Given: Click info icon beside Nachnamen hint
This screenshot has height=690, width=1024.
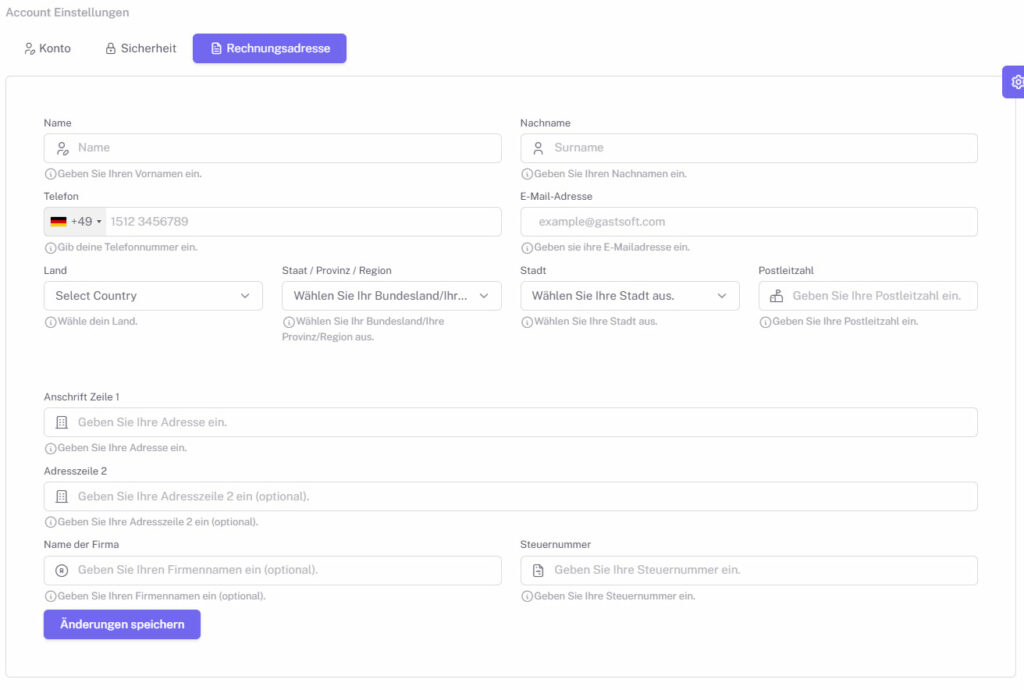Looking at the screenshot, I should click(526, 174).
